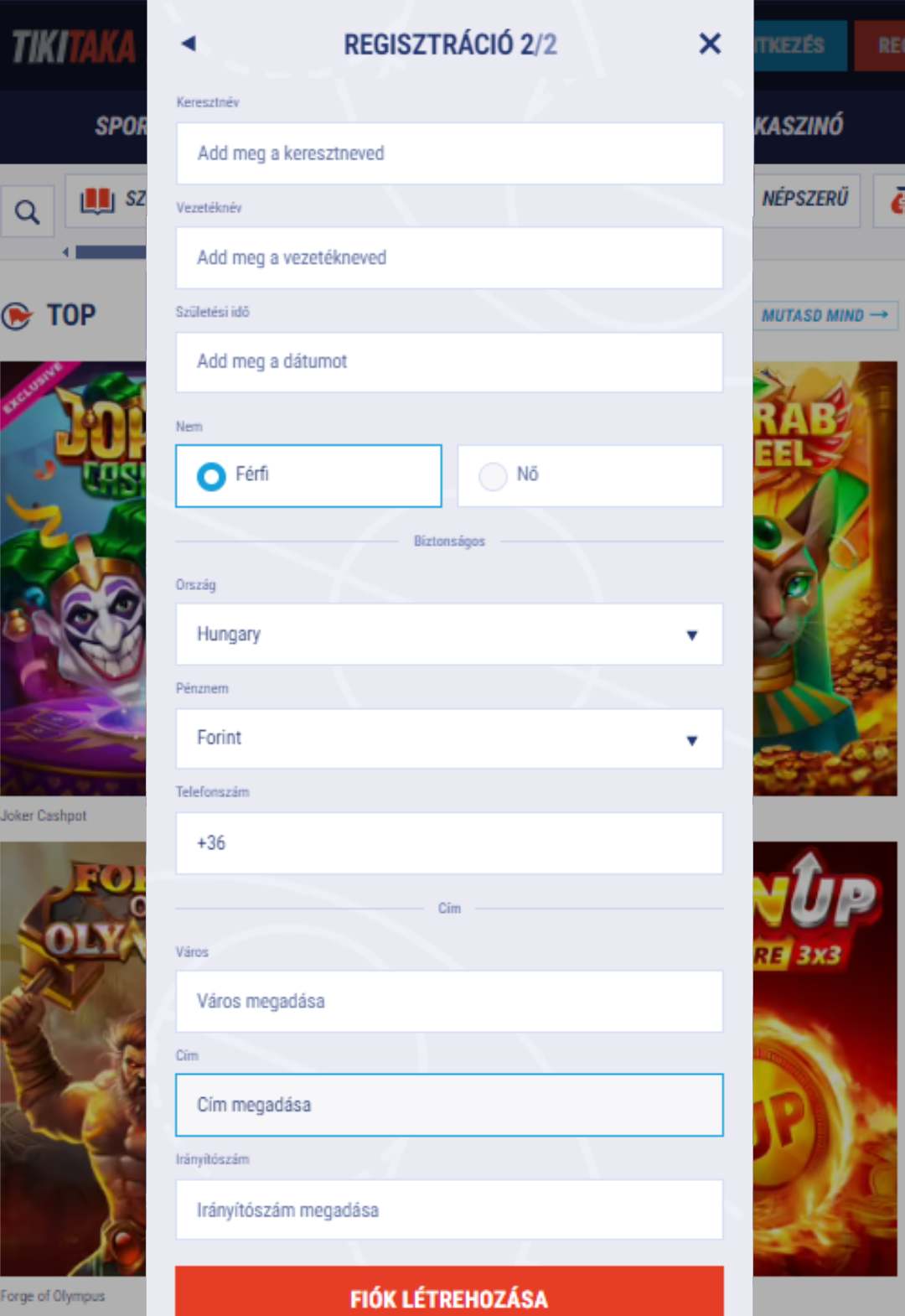Screen dimensions: 905x1316
Task: Expand the Pénznem Forint dropdown
Action: click(449, 738)
